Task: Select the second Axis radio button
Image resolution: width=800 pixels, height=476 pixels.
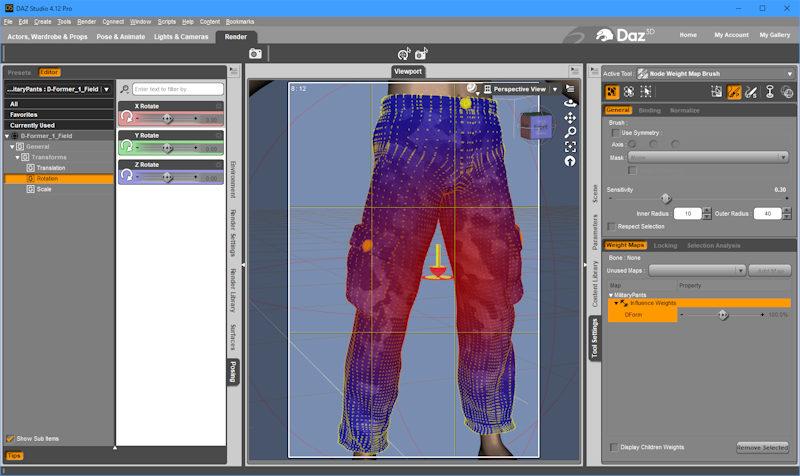Action: tap(654, 144)
